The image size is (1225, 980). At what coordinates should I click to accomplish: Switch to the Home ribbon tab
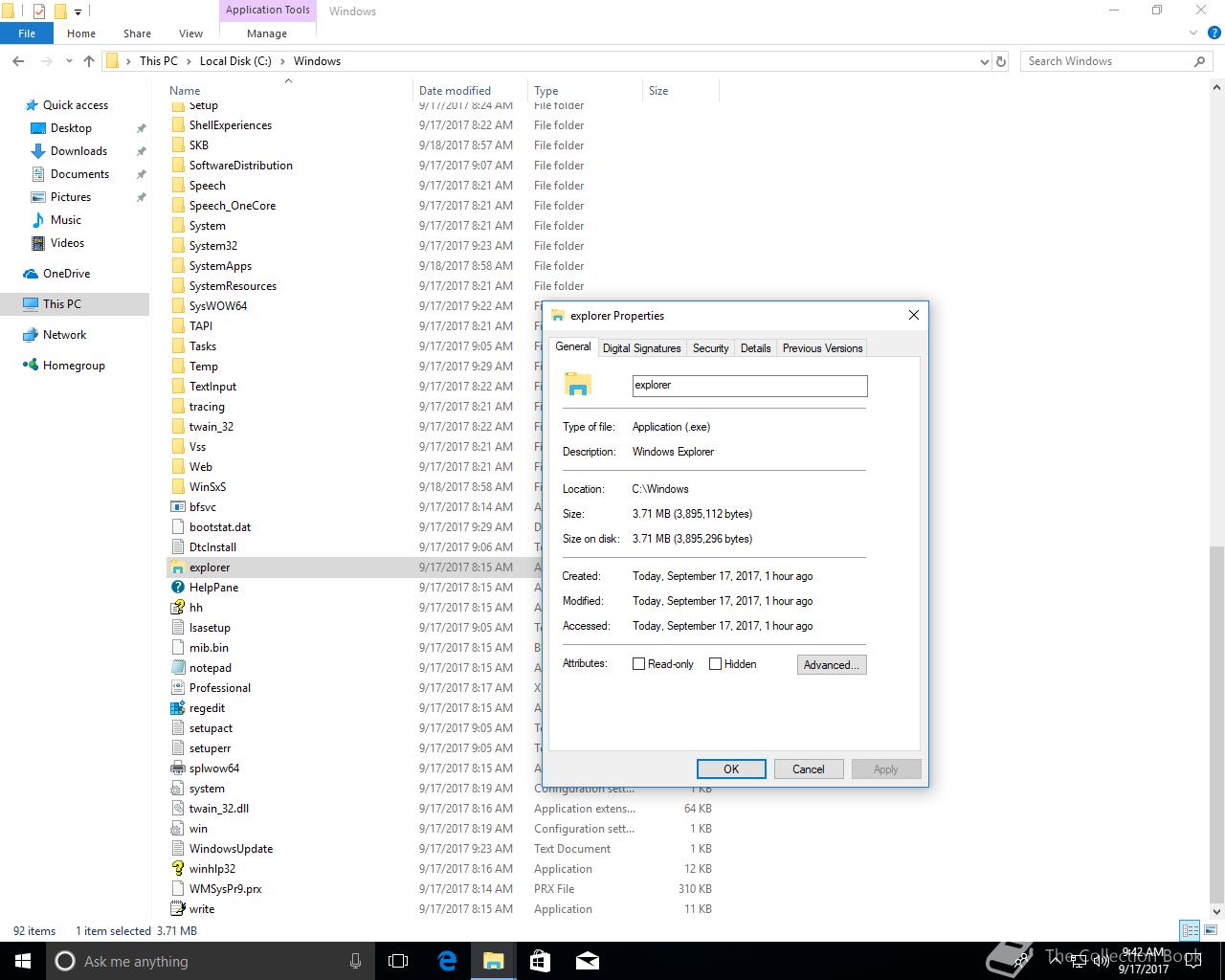[x=81, y=33]
